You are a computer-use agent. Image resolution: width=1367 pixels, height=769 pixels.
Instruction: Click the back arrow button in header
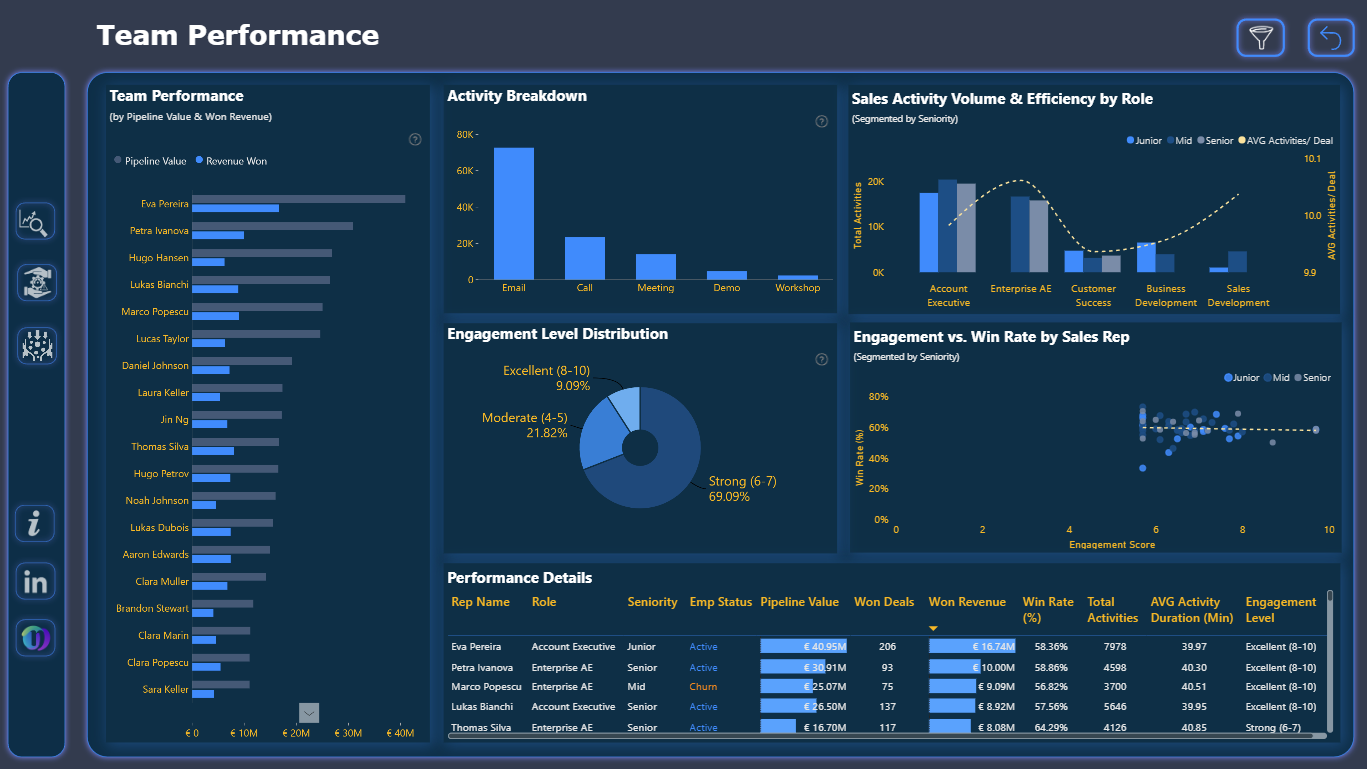pyautogui.click(x=1331, y=38)
